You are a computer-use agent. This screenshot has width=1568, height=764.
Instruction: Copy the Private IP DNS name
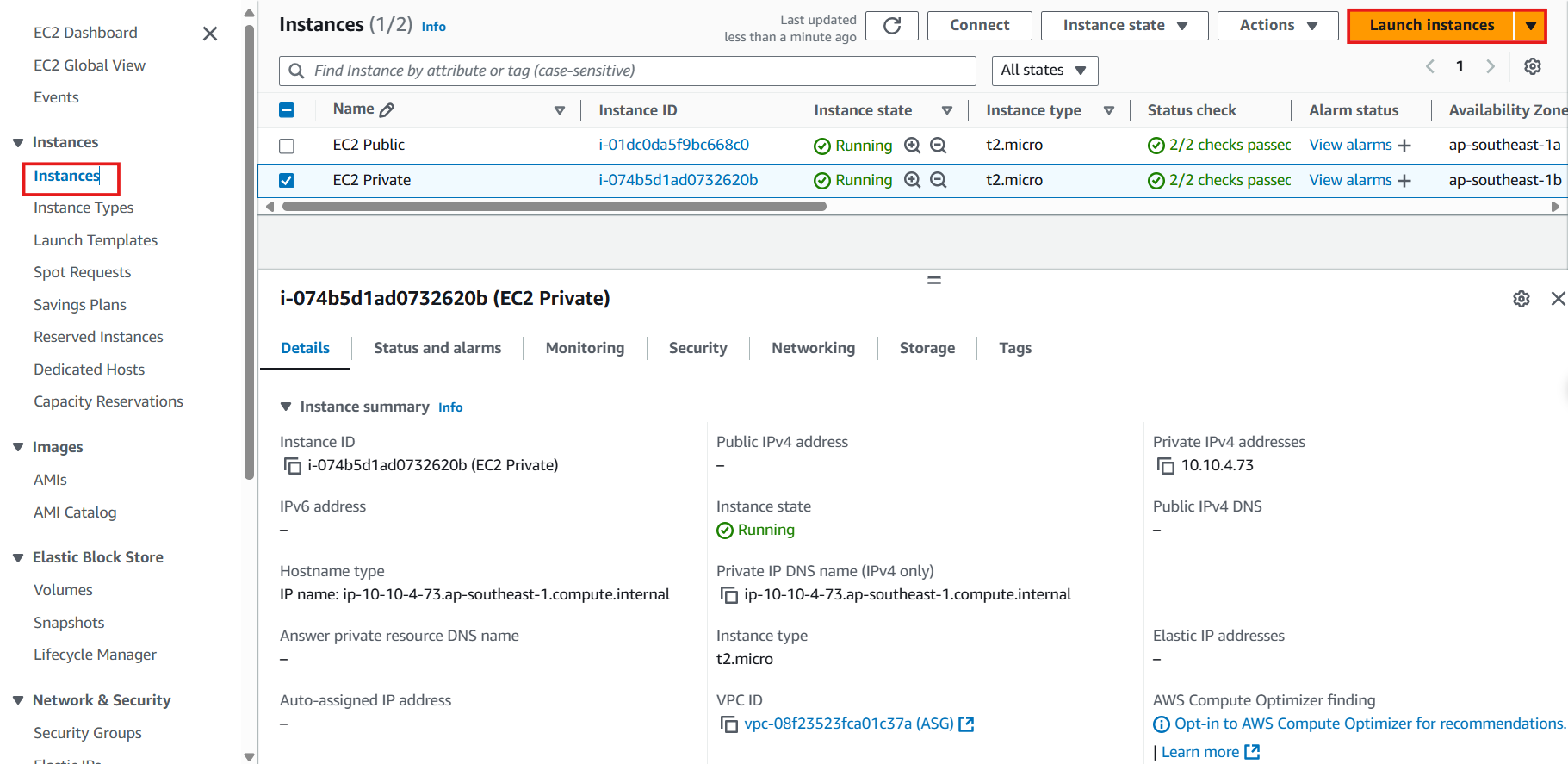[x=729, y=595]
